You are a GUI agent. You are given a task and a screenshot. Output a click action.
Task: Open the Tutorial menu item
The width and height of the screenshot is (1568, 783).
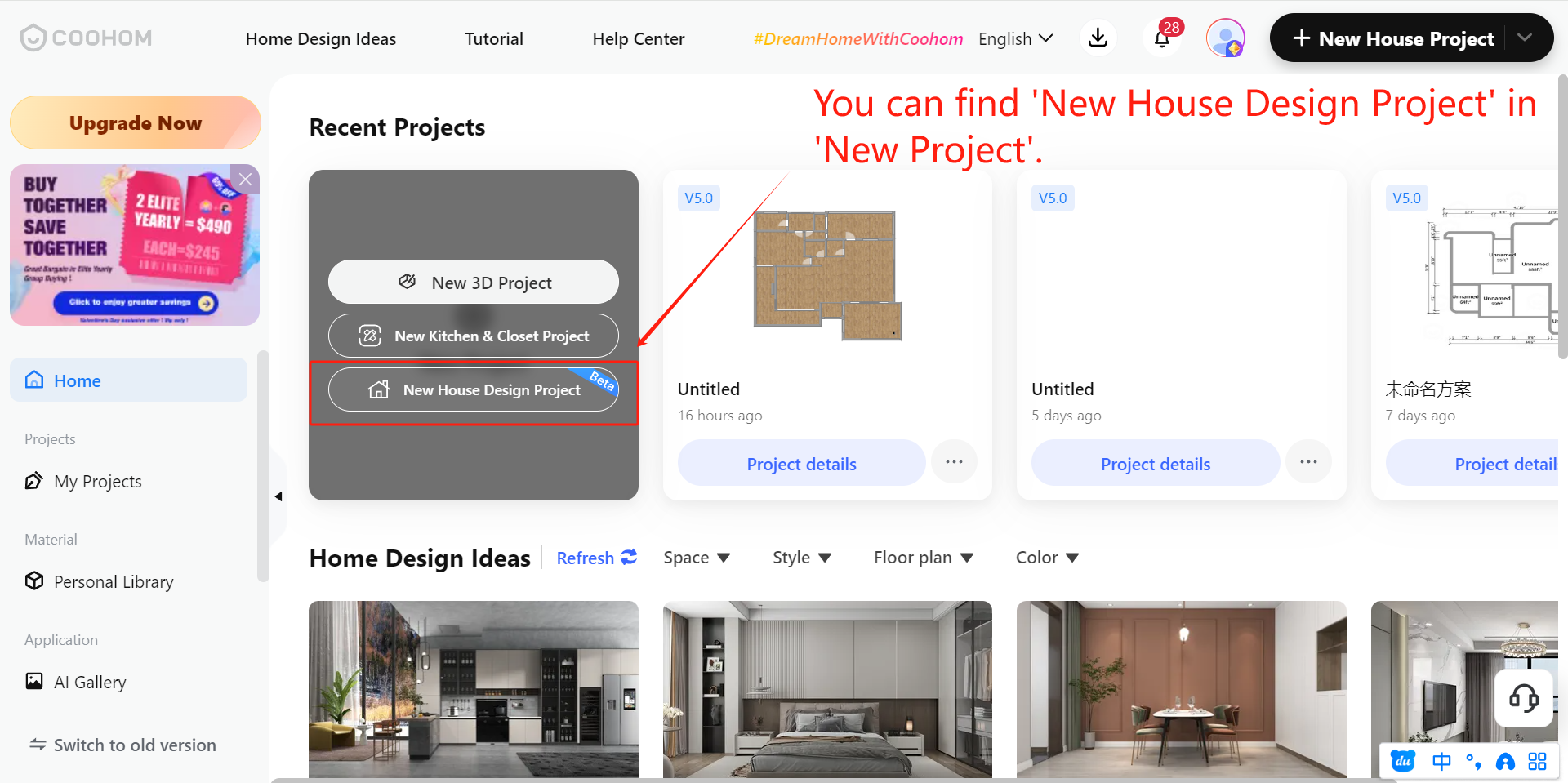click(494, 38)
